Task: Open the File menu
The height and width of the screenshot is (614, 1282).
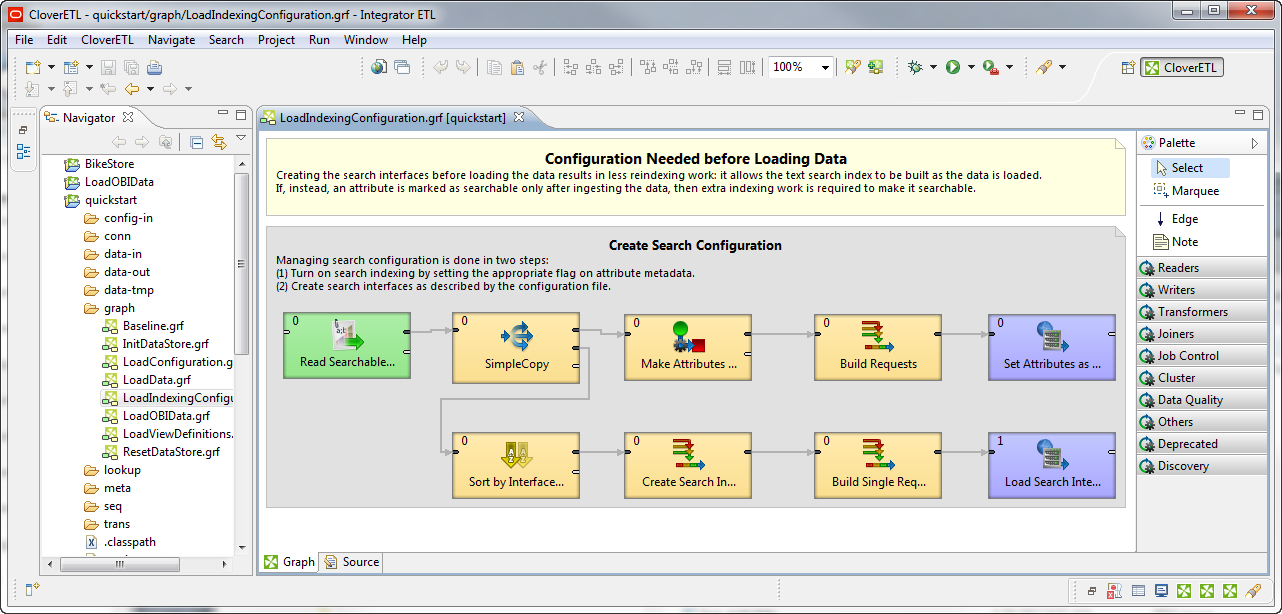Action: [x=24, y=40]
